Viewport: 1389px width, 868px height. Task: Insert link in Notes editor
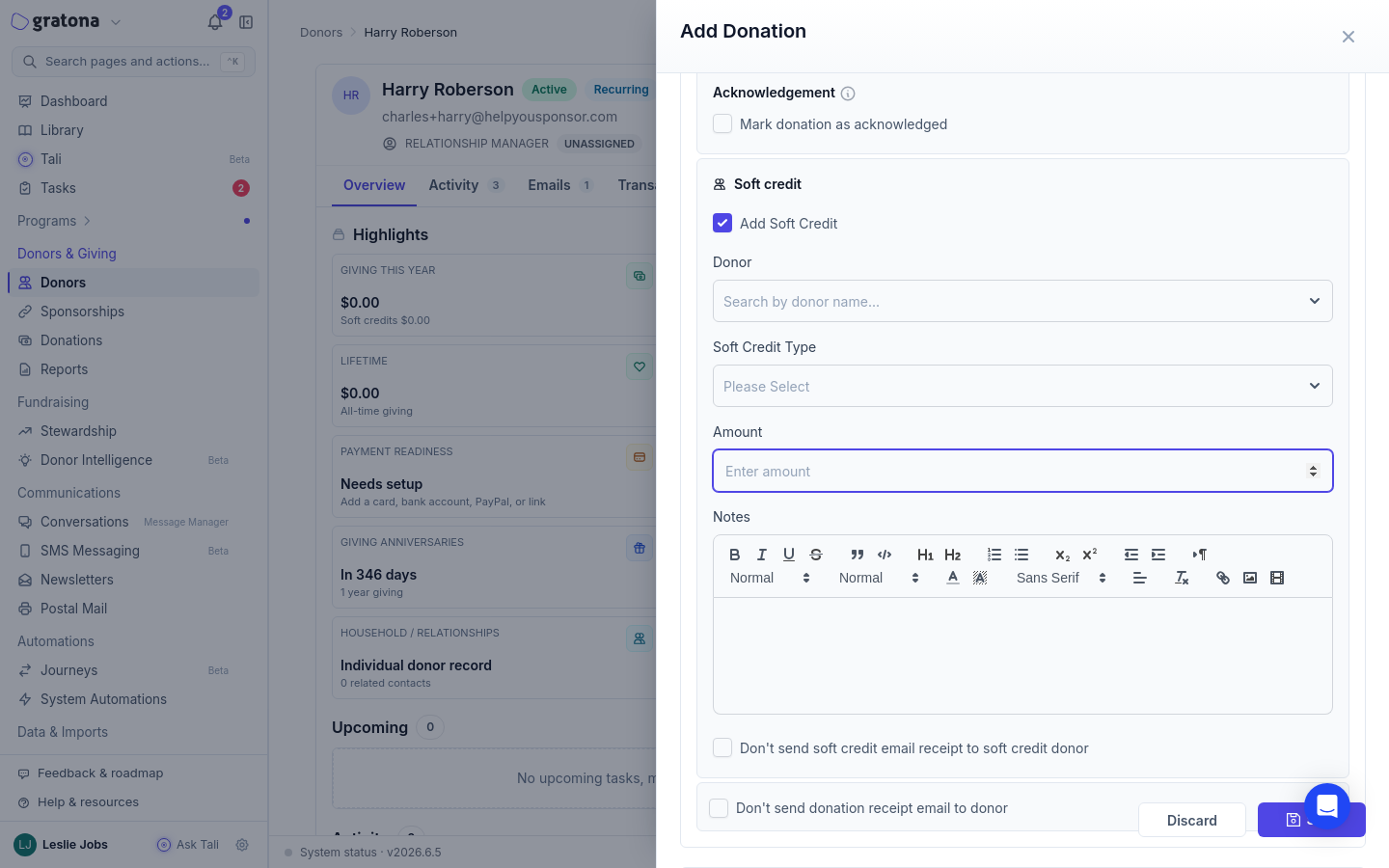tap(1223, 578)
